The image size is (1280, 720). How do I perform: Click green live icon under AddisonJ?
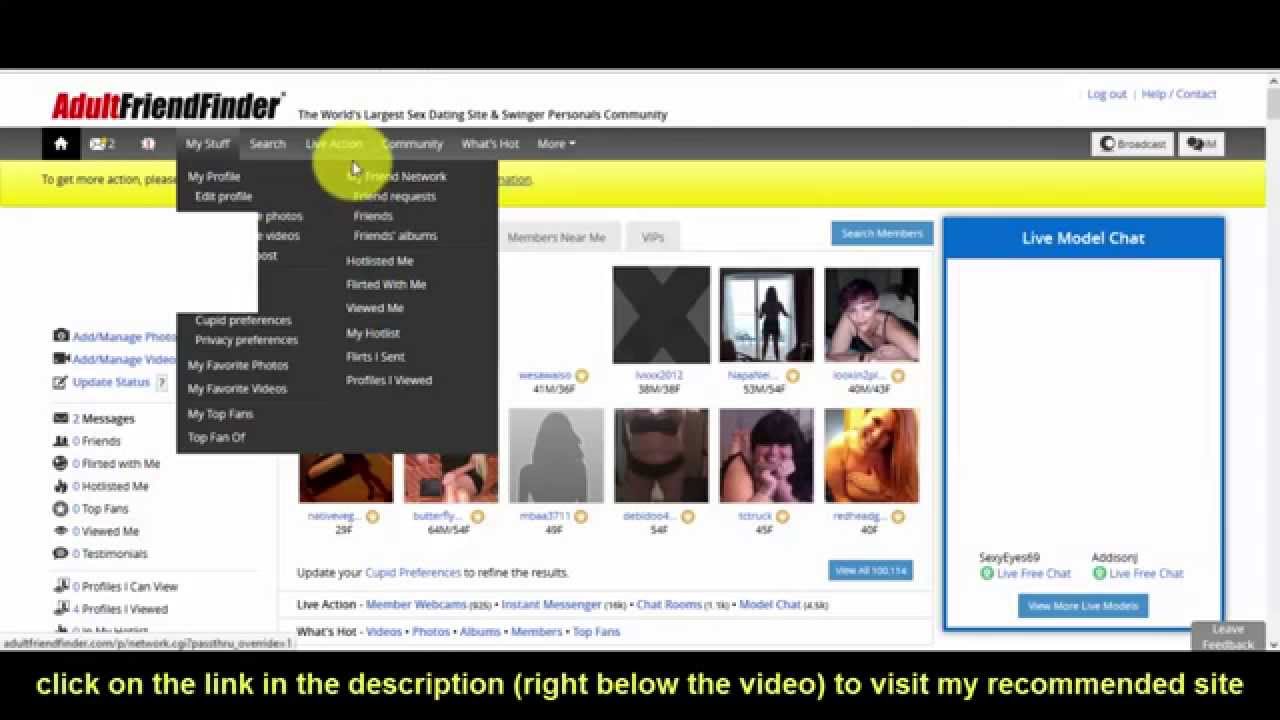coord(1099,573)
